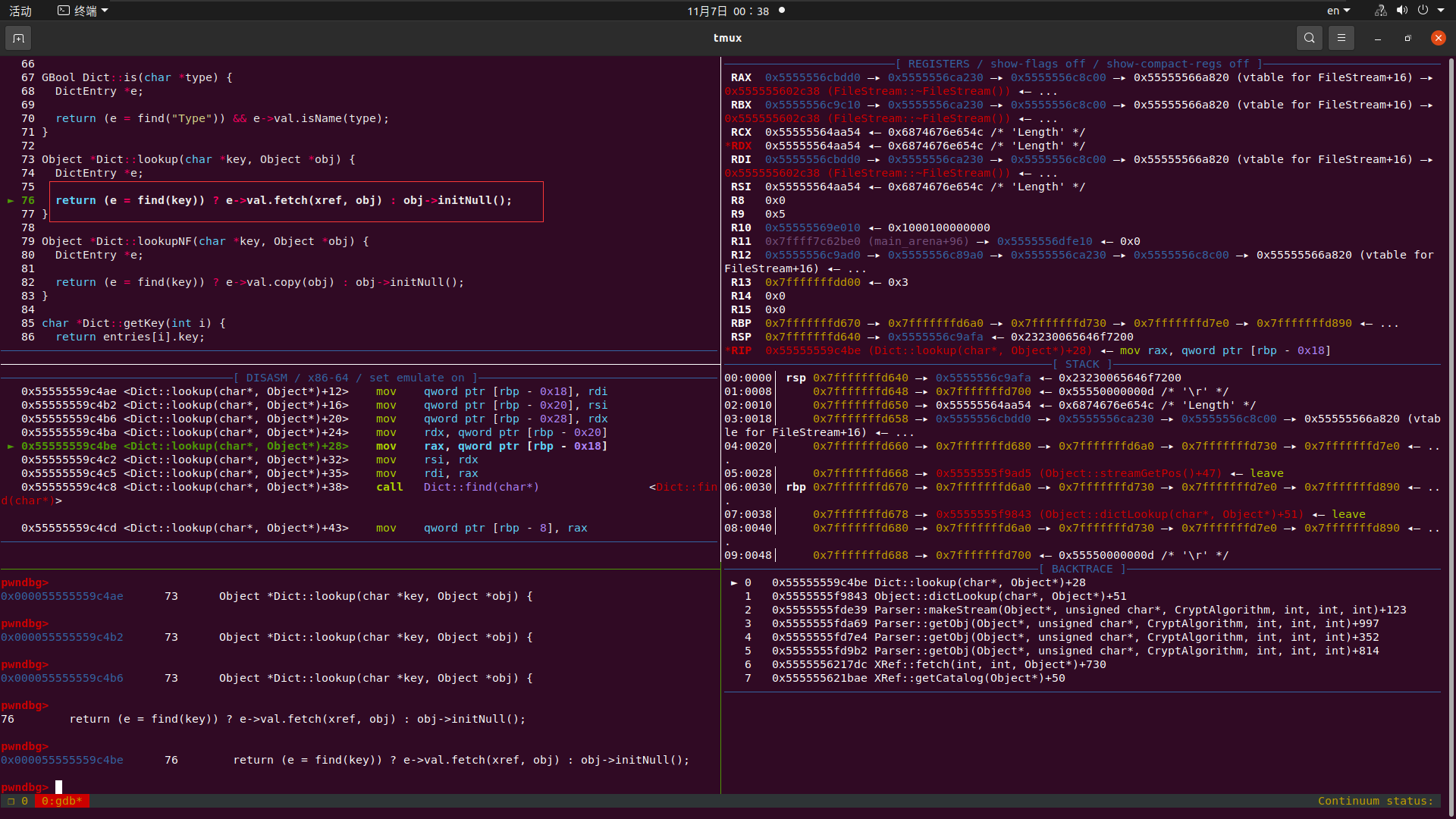
Task: Open the terminal search magnifier icon
Action: point(1309,38)
